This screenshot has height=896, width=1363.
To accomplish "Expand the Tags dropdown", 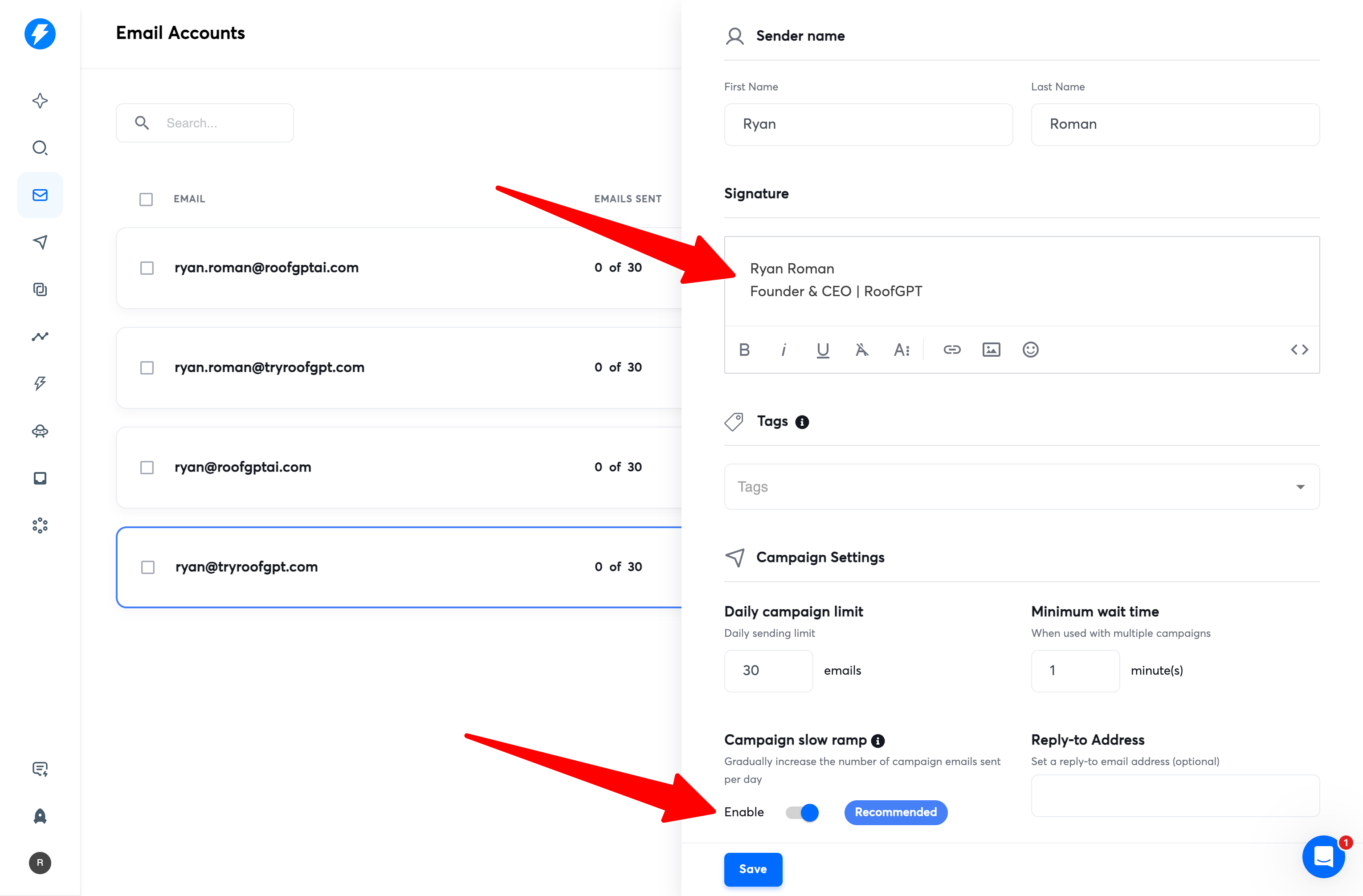I will tap(1300, 487).
